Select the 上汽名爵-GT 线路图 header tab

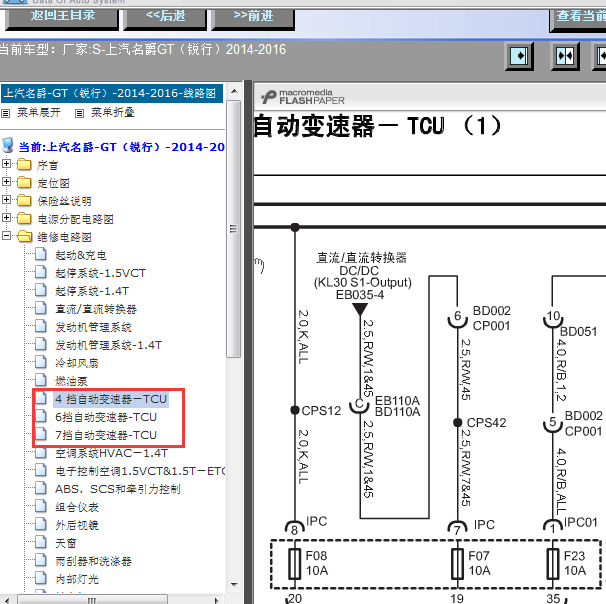click(112, 94)
